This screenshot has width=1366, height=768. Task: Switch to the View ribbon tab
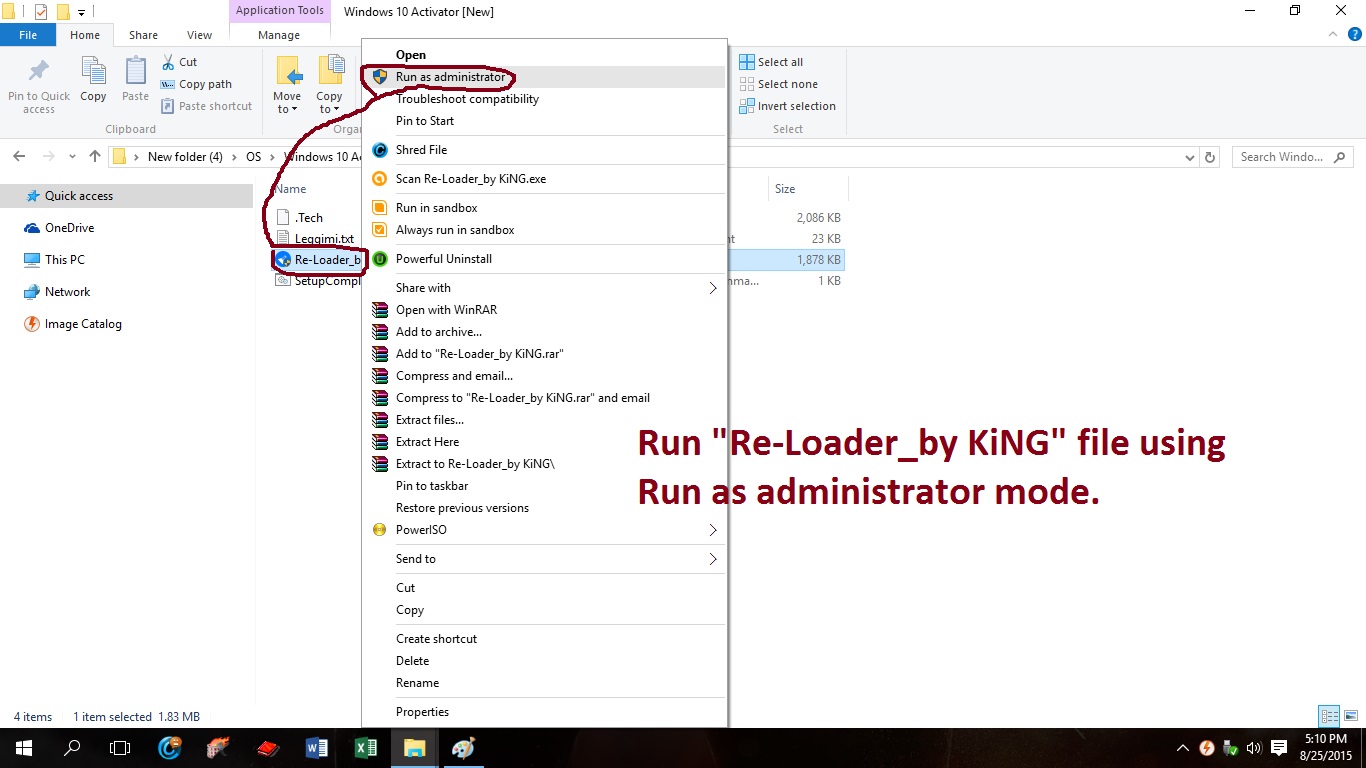coord(198,34)
